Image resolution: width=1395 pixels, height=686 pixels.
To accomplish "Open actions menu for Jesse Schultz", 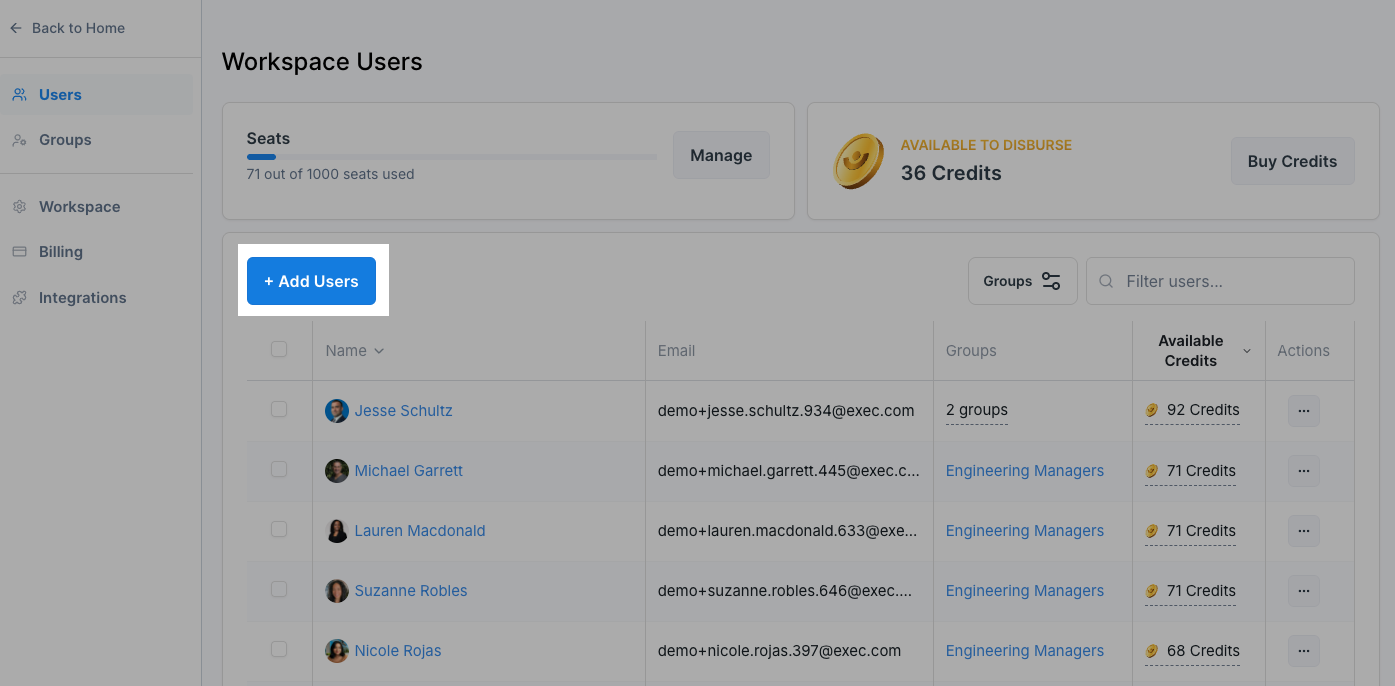I will point(1303,411).
